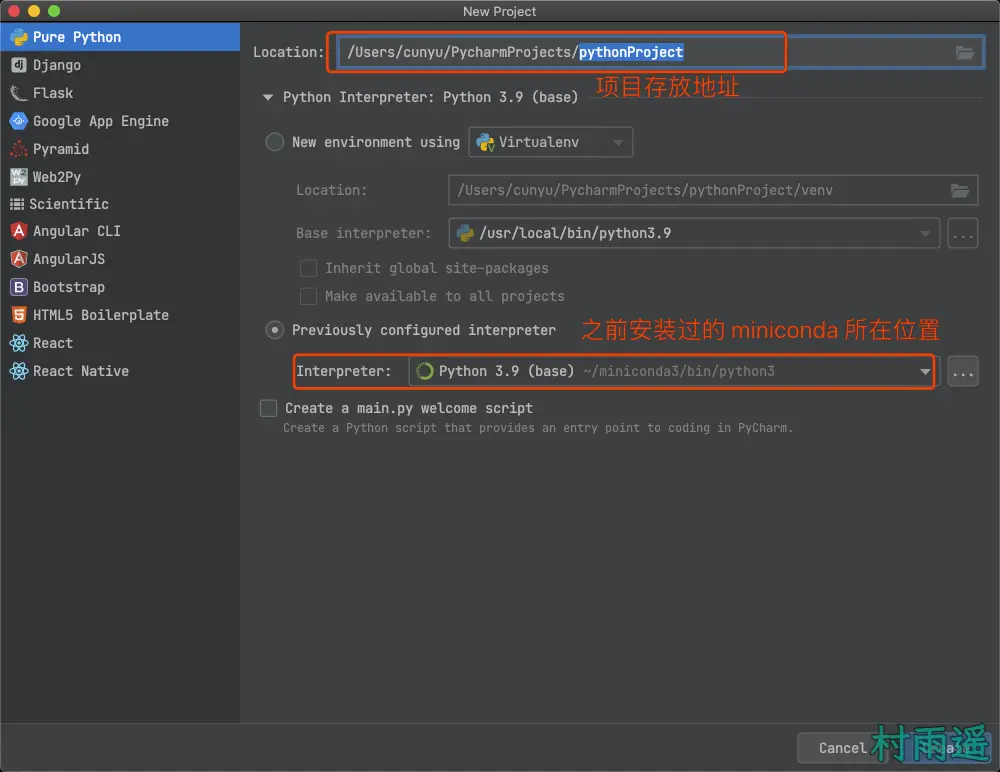
Task: Choose the HTML5 Boilerplate icon
Action: click(18, 315)
